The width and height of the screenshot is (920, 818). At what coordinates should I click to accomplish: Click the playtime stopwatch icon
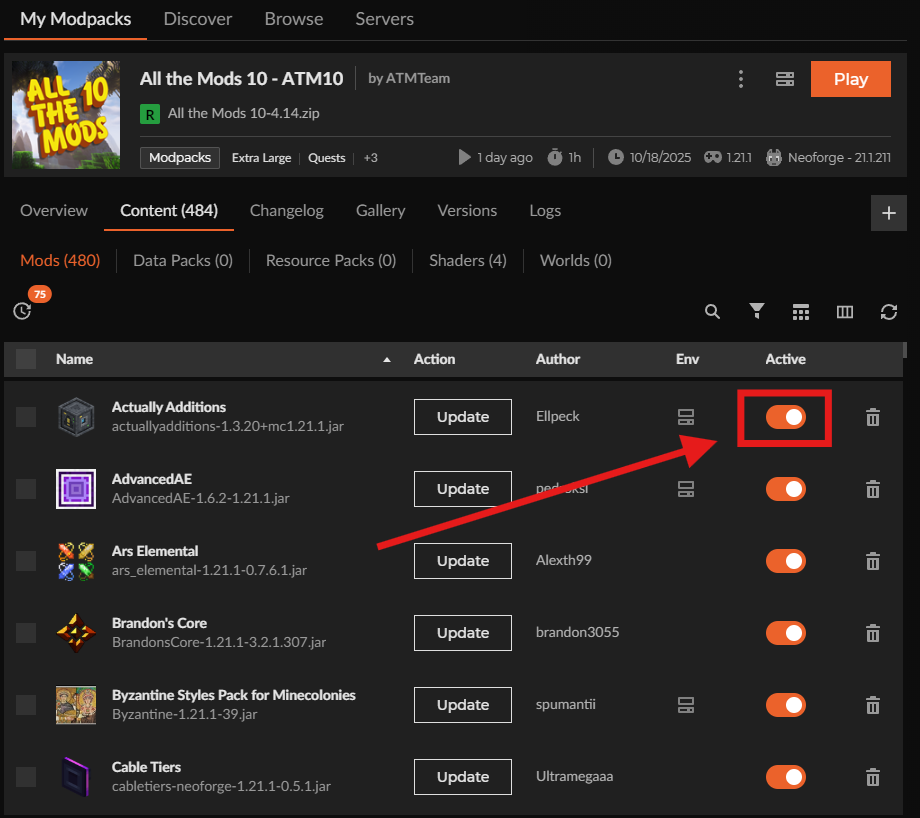554,157
